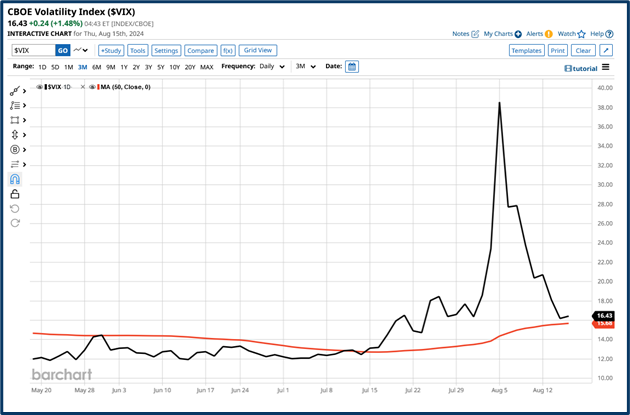The width and height of the screenshot is (630, 415).
Task: Click the +Study button
Action: [111, 51]
